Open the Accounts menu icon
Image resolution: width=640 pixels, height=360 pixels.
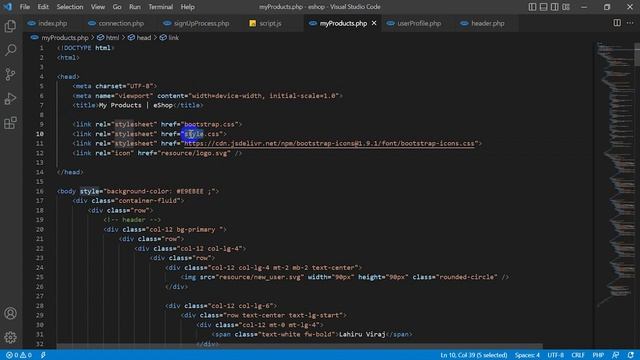coord(10,313)
